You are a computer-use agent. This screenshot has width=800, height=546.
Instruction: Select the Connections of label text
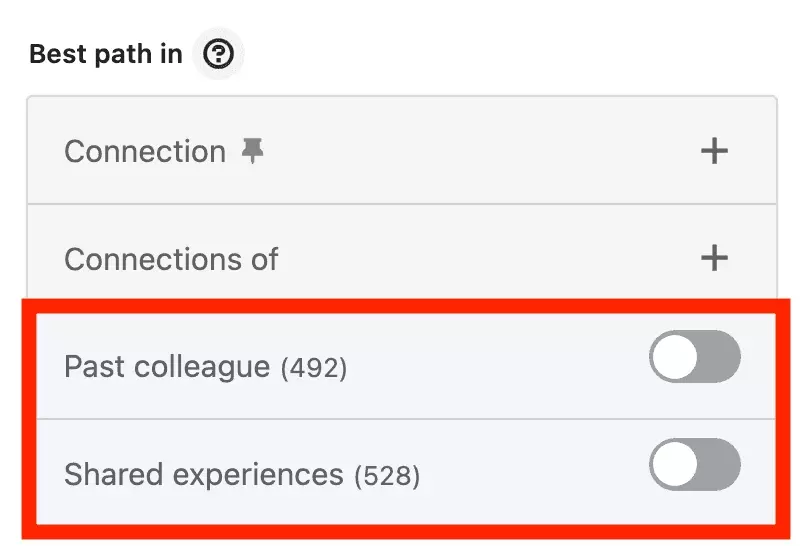(171, 259)
